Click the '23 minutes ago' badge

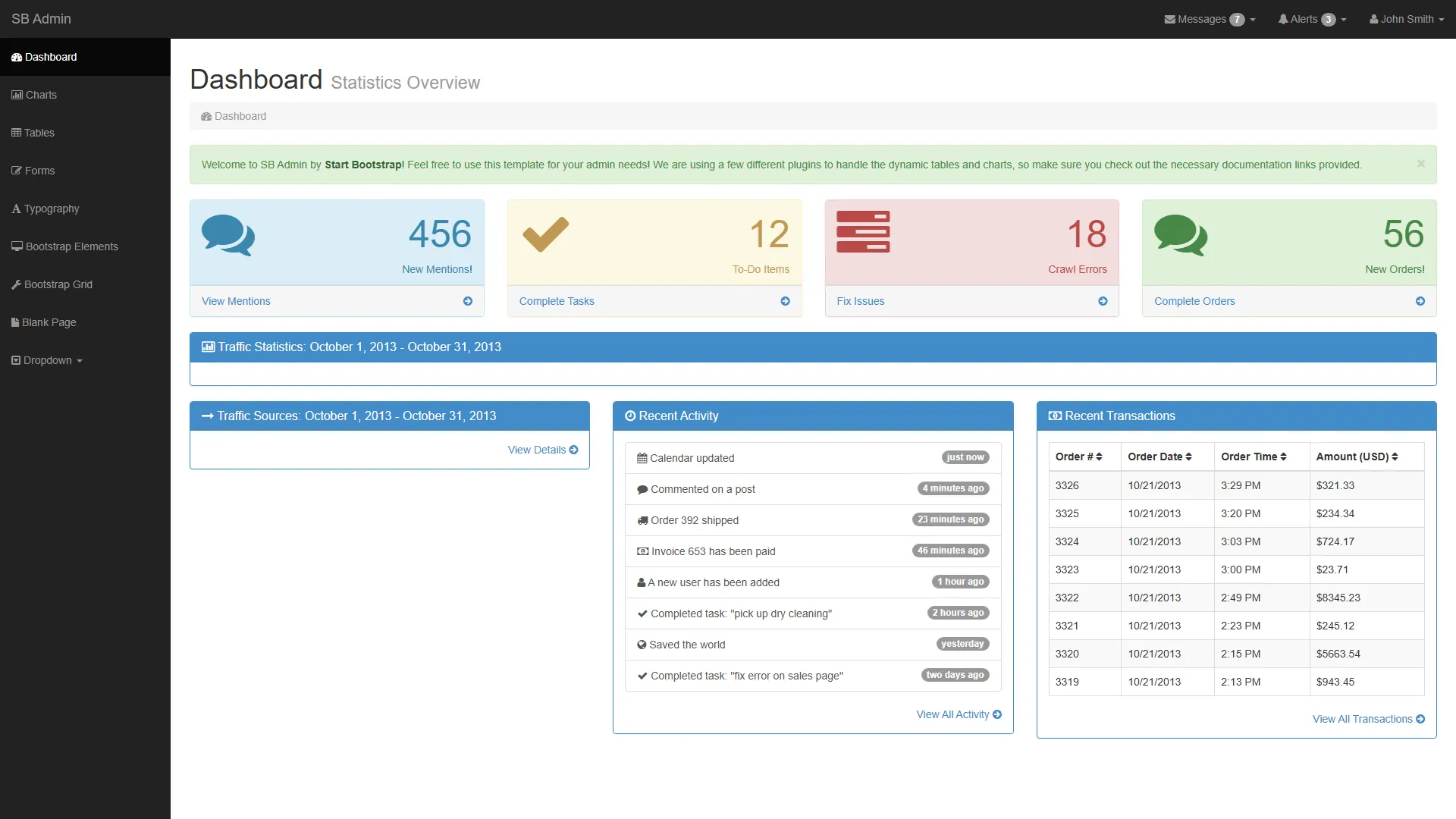pos(951,519)
